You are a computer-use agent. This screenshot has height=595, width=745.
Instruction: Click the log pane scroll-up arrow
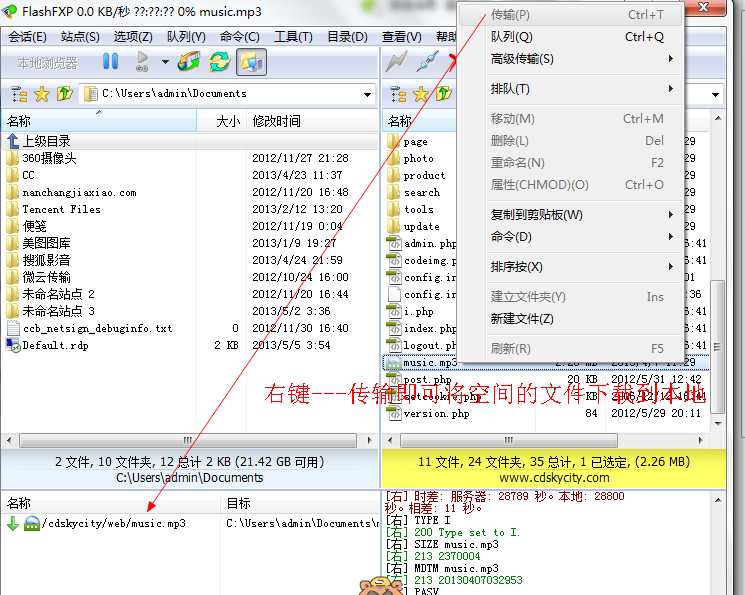(x=718, y=500)
